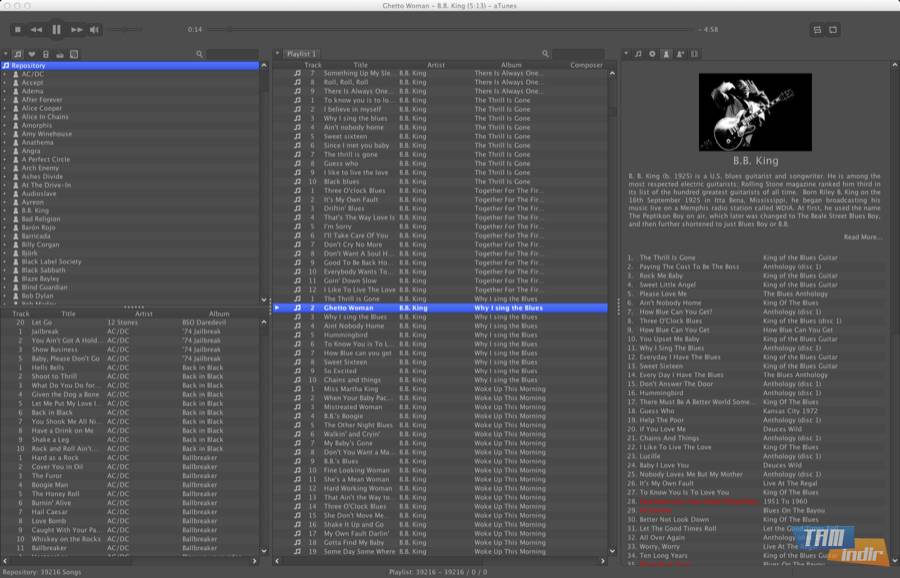This screenshot has width=900, height=578.
Task: Select the Playlist 1 tab
Action: (301, 54)
